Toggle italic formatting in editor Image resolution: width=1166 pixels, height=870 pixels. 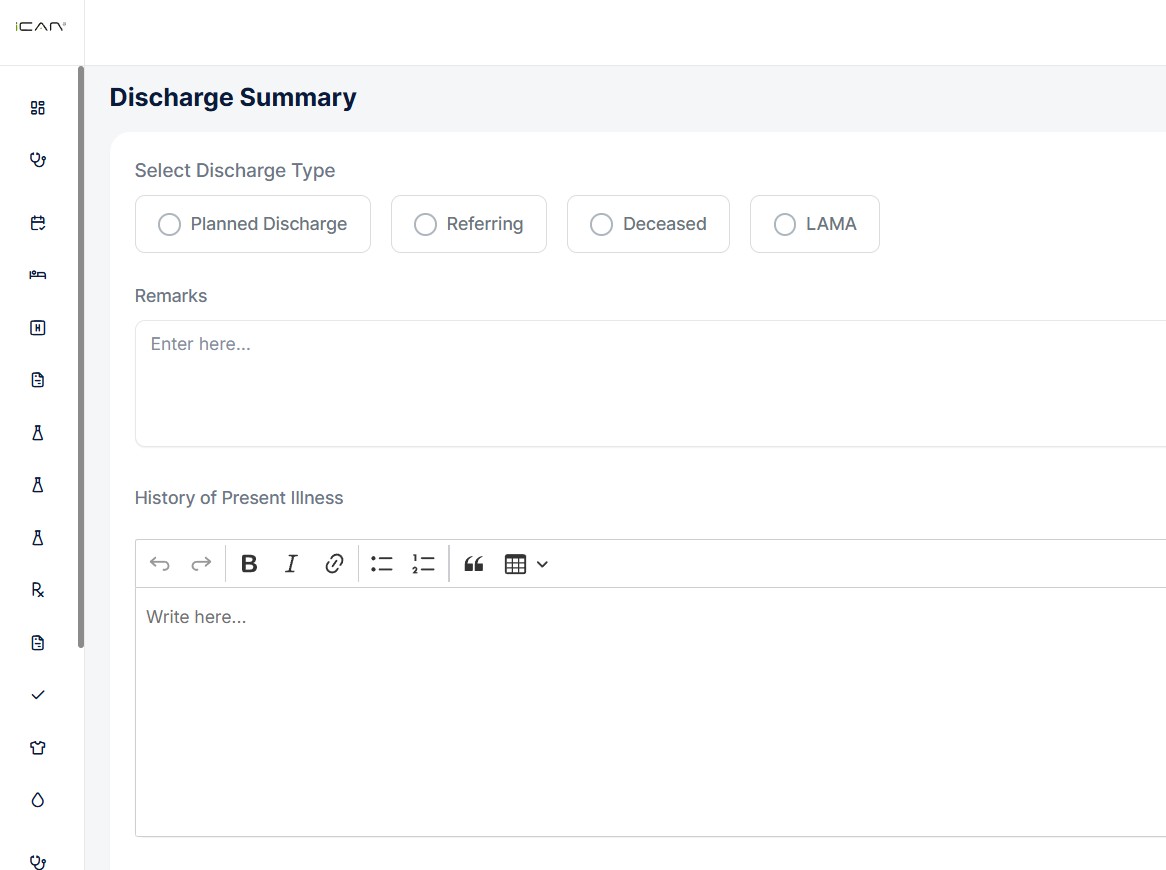[x=291, y=564]
